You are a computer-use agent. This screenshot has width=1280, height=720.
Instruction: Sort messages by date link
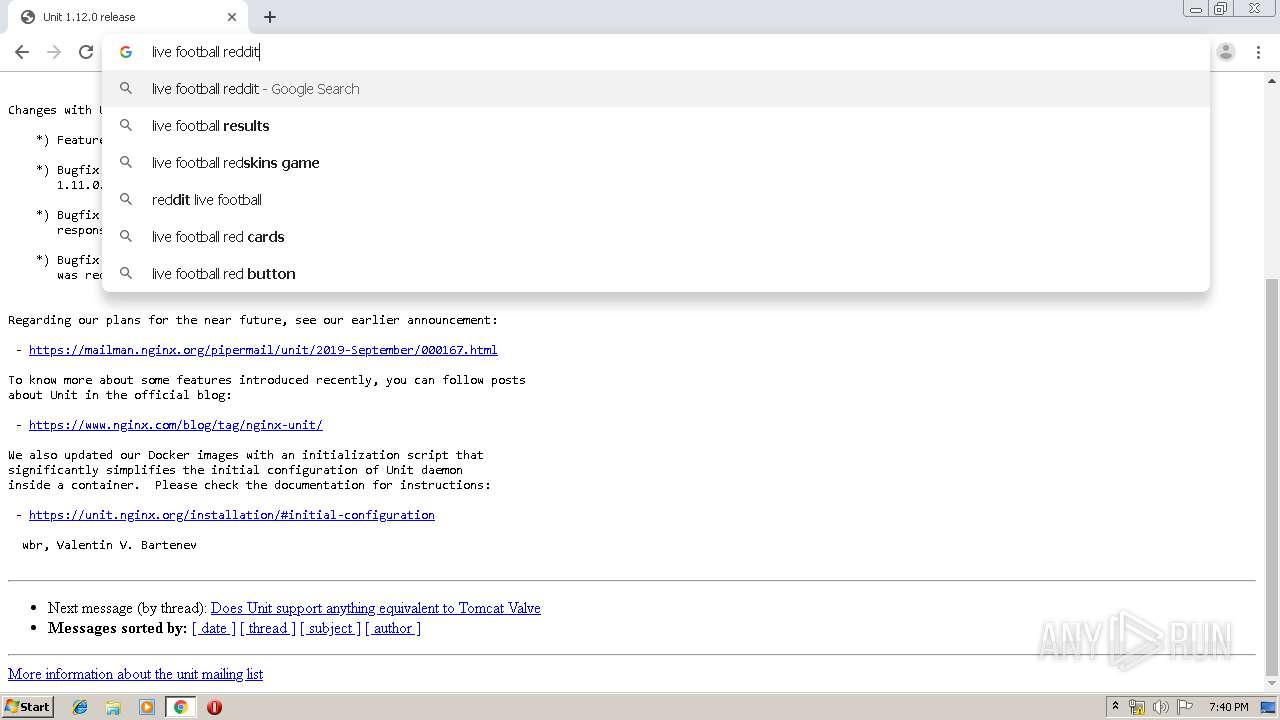214,628
